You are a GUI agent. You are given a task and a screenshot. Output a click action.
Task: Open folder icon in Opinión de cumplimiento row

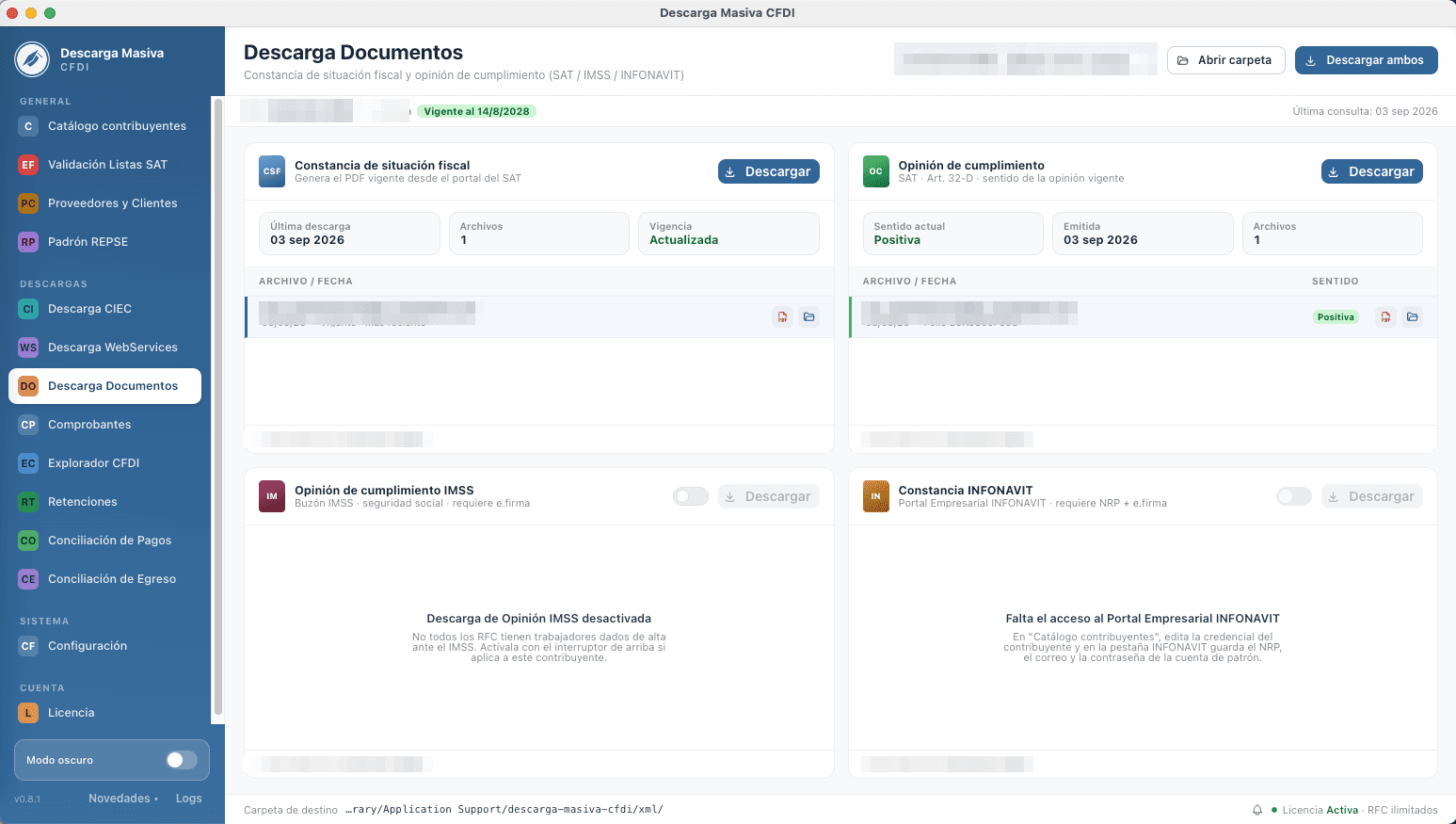pyautogui.click(x=1413, y=317)
